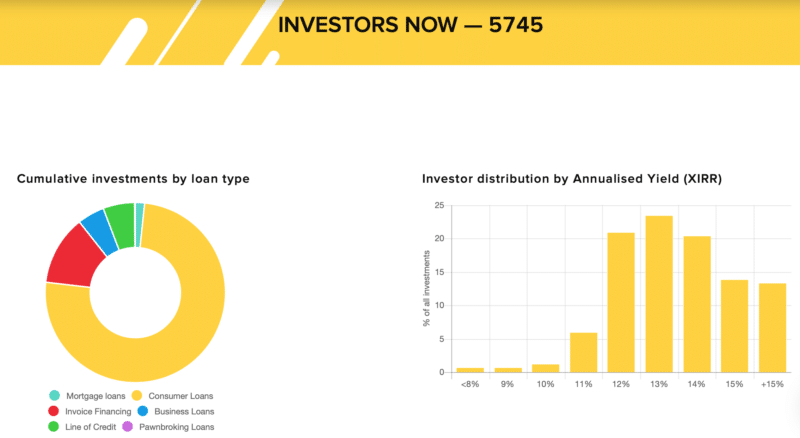Toggle the Pawnbroking Loans purple legend dot

pyautogui.click(x=128, y=426)
